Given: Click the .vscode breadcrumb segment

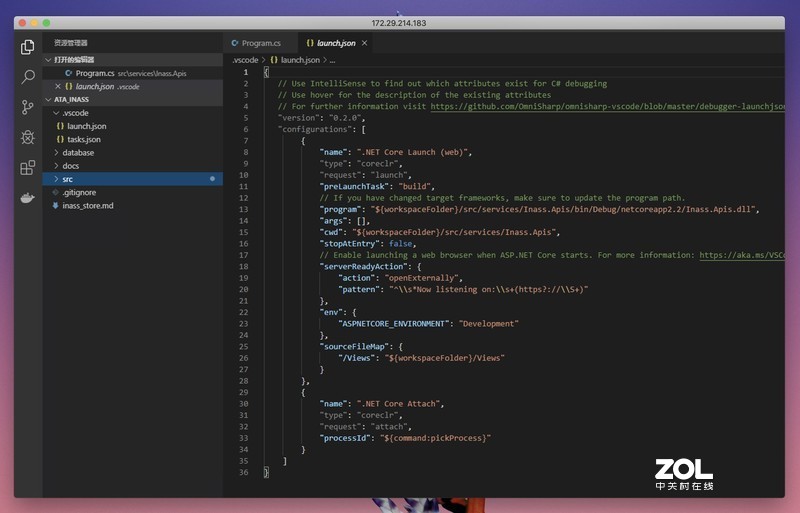Looking at the screenshot, I should point(246,60).
